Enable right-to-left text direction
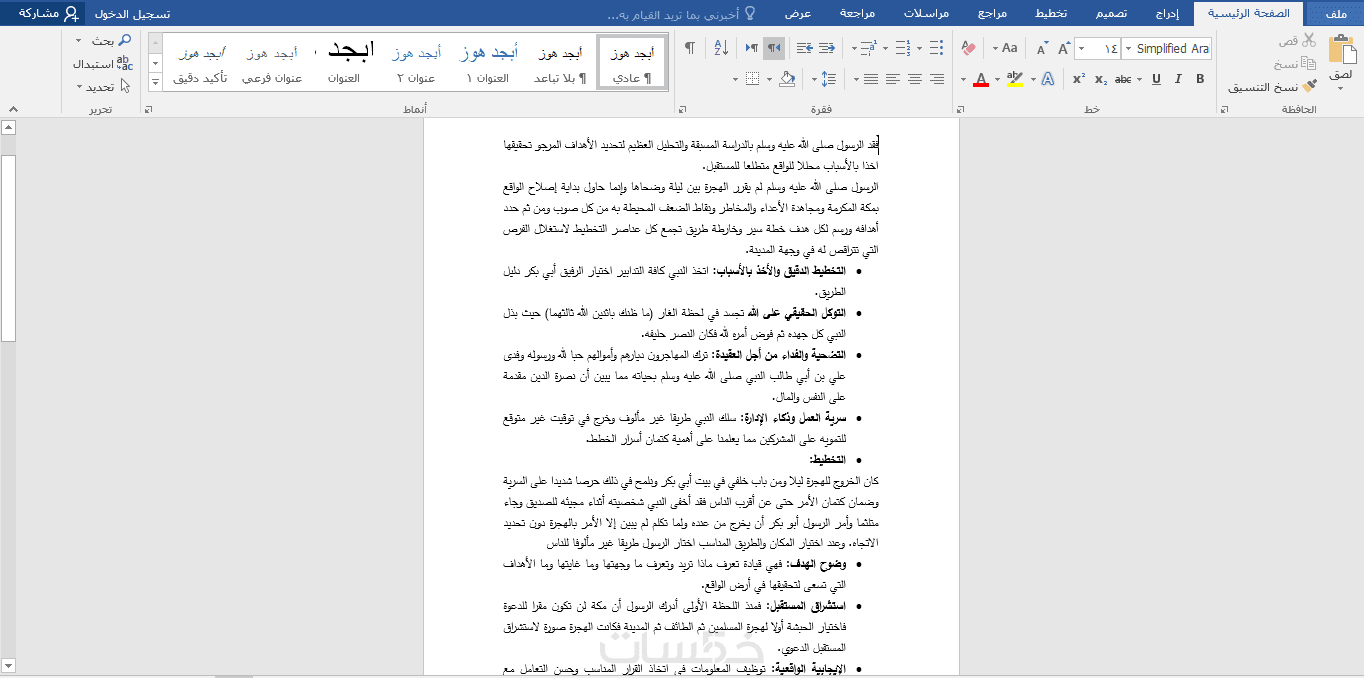The image size is (1364, 678). coord(774,48)
